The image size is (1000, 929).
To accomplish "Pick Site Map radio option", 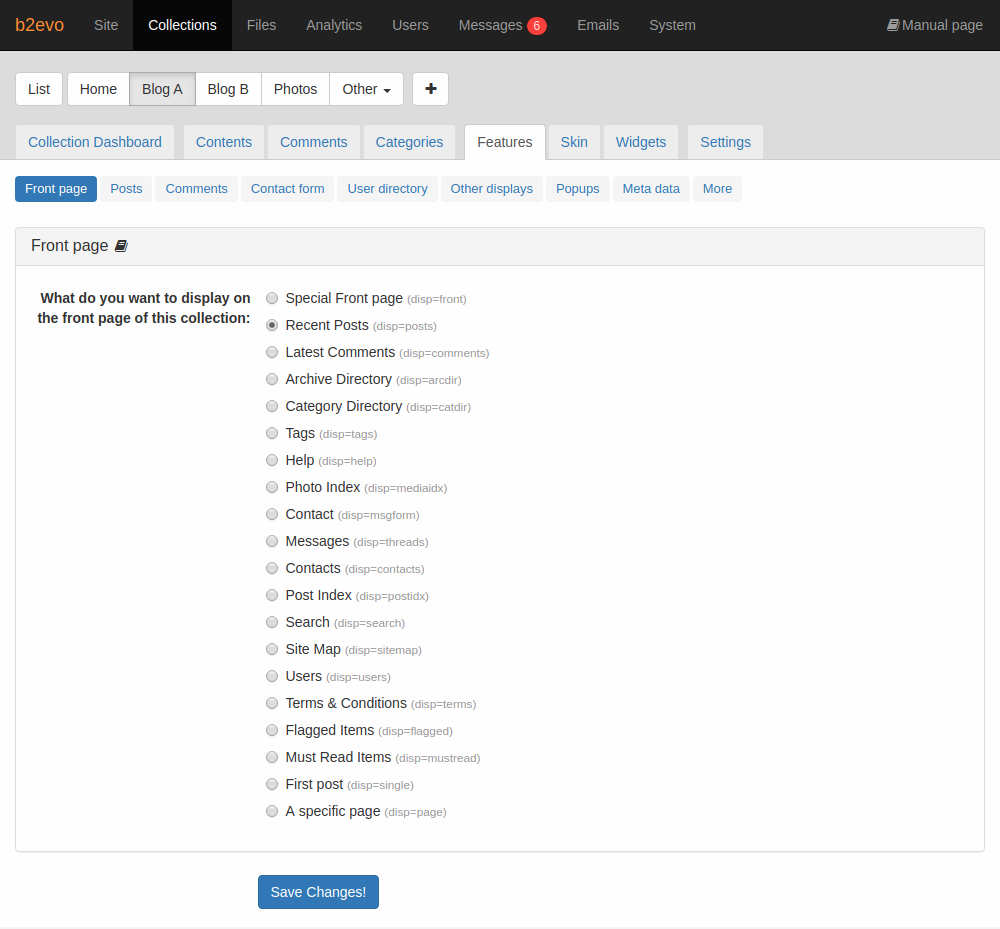I will pyautogui.click(x=272, y=649).
